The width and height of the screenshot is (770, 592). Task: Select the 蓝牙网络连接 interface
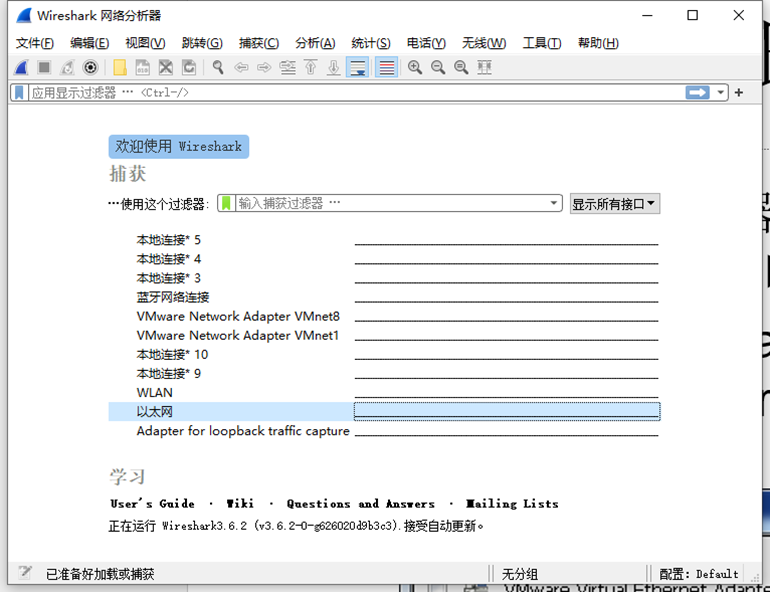coord(384,297)
